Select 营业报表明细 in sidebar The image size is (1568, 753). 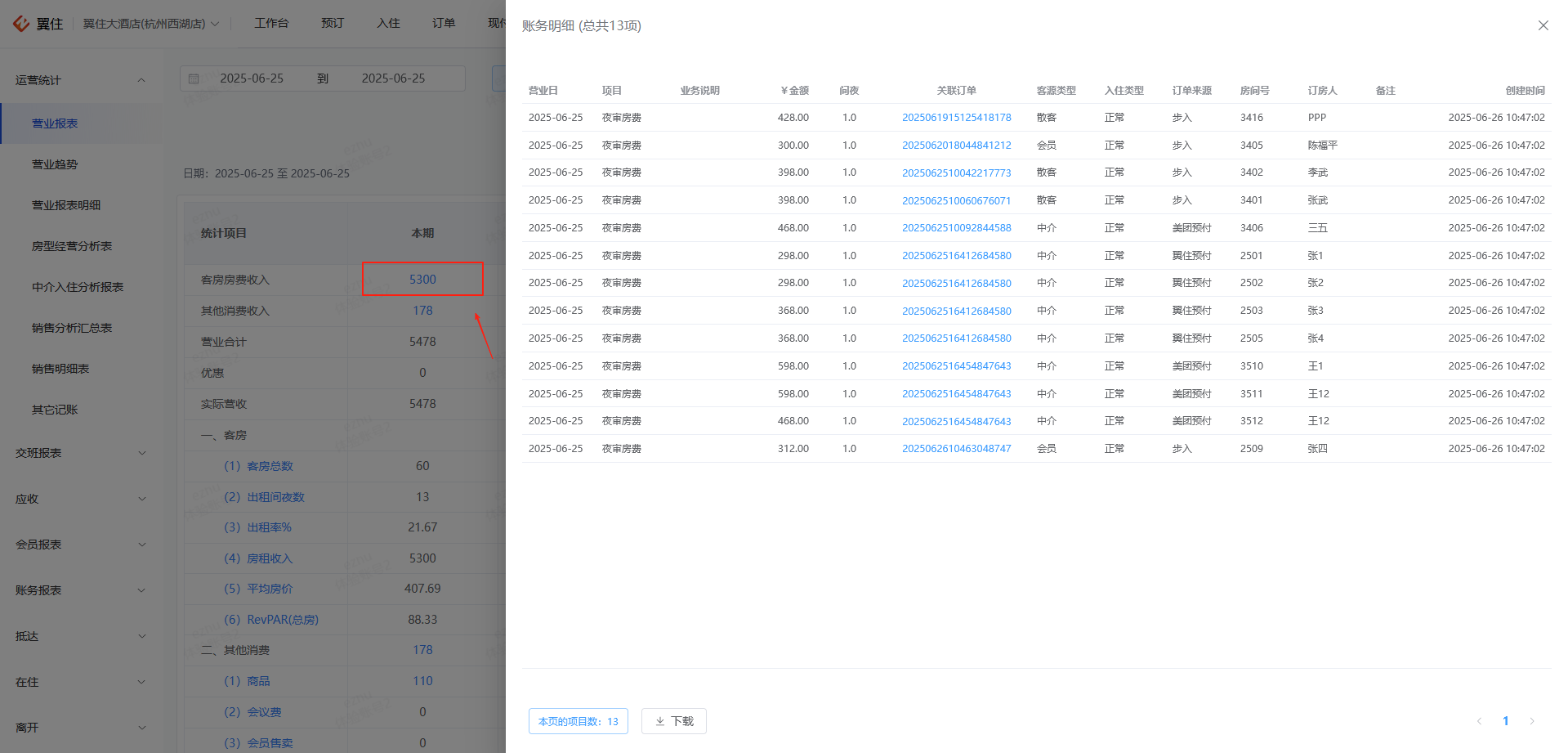click(80, 205)
